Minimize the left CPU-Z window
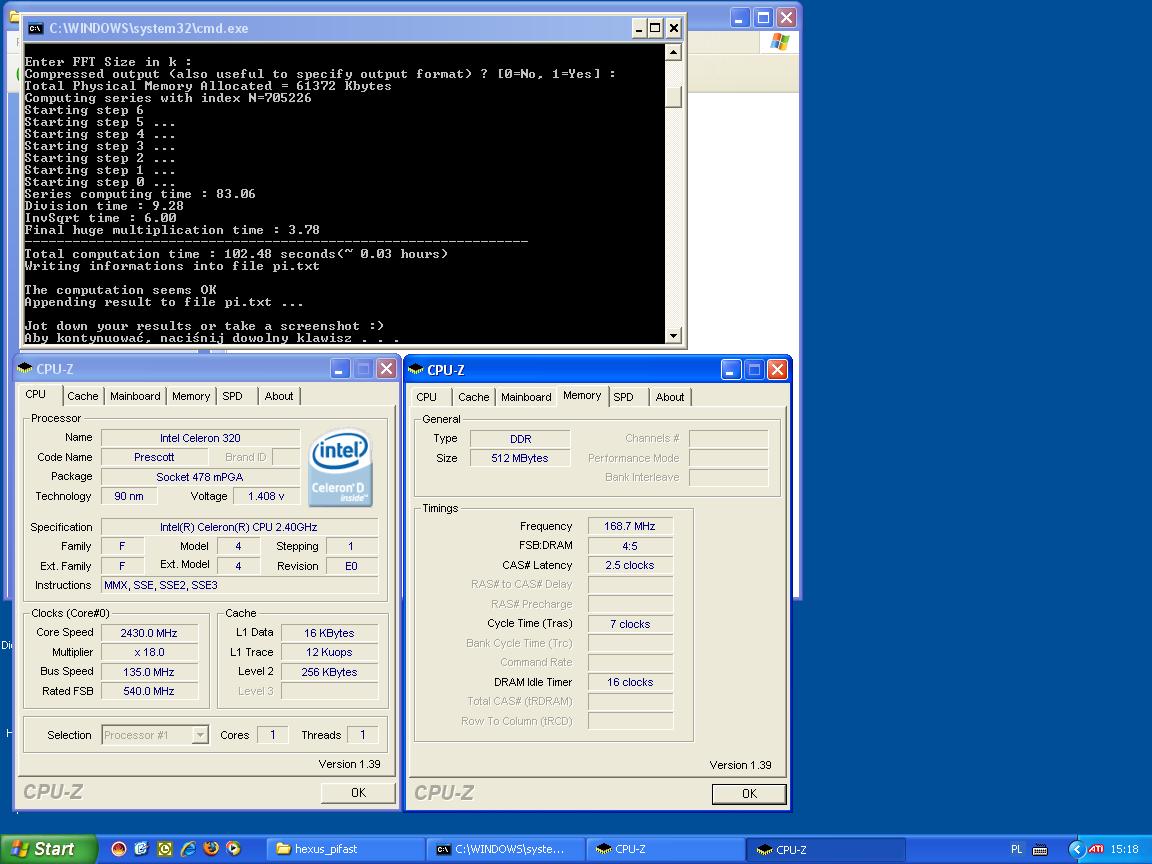Screen dimensions: 1152x864 pyautogui.click(x=339, y=369)
